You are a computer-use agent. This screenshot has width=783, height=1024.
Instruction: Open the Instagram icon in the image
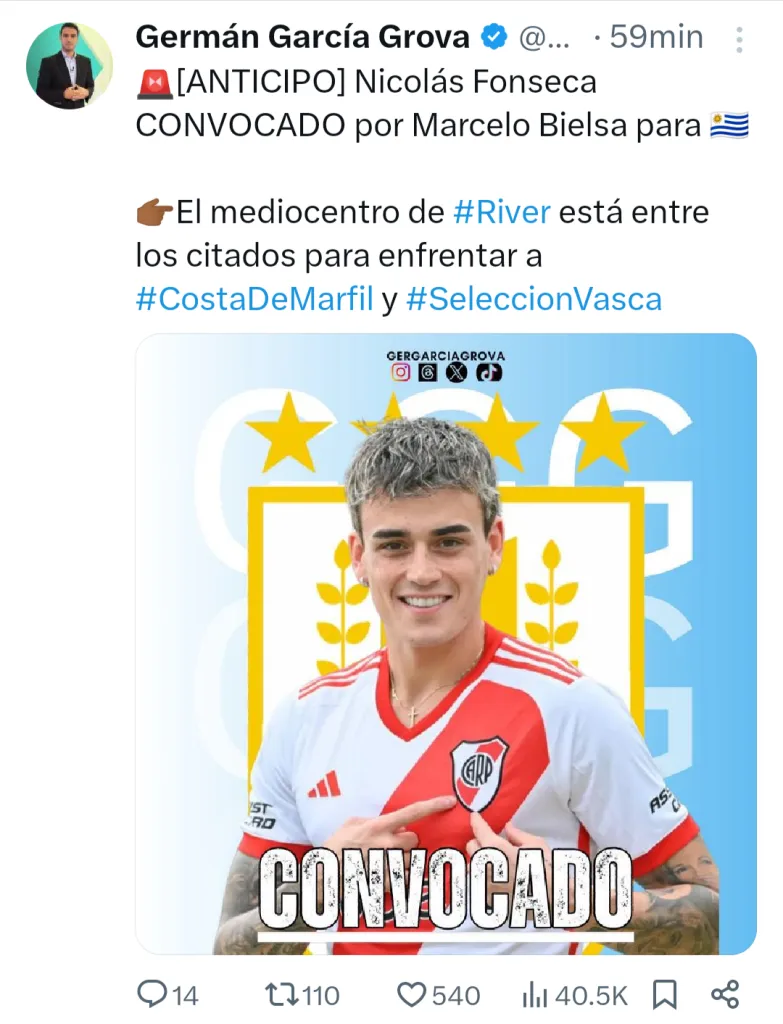(401, 372)
